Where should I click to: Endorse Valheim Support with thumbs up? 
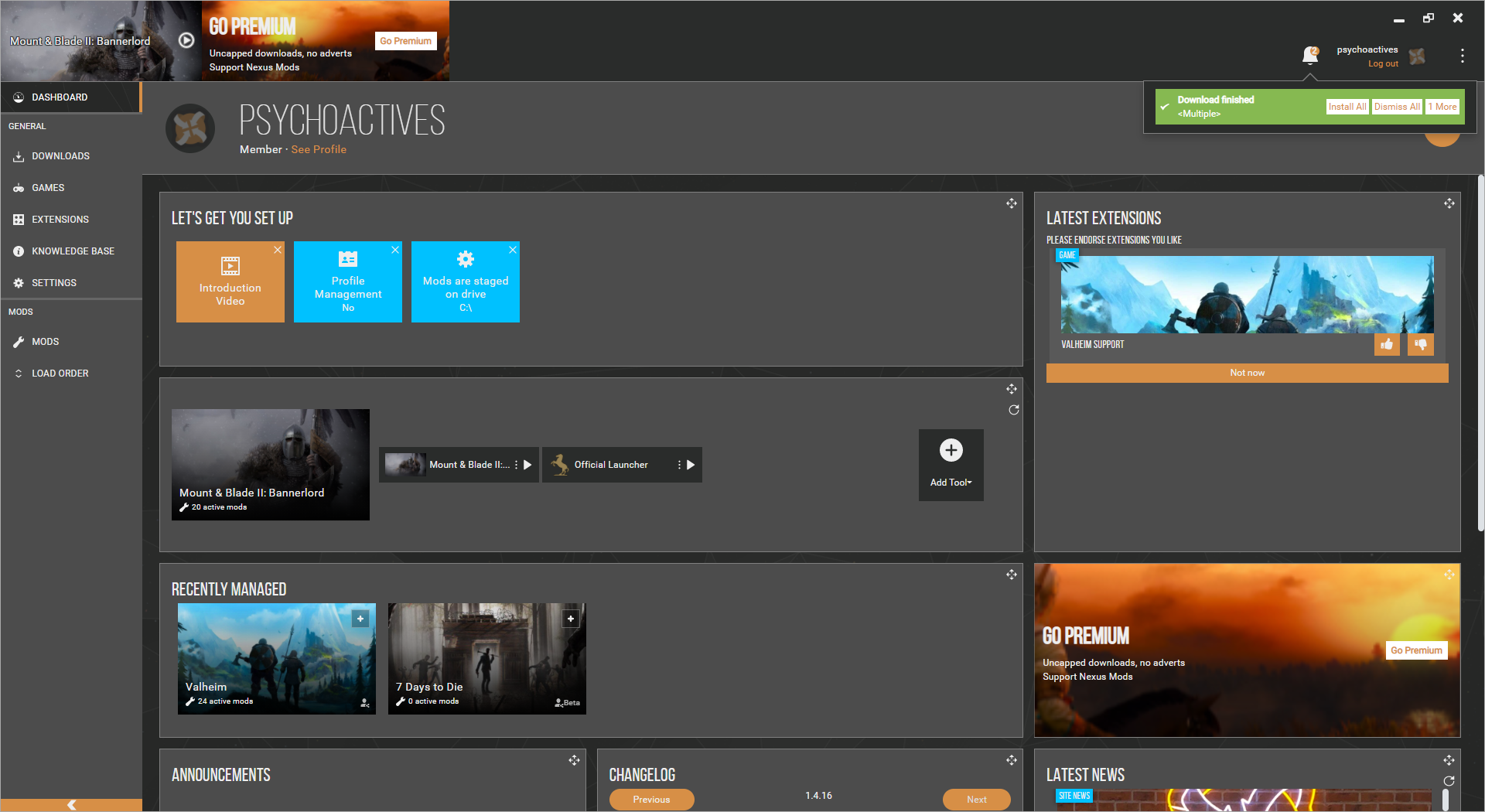(x=1387, y=344)
